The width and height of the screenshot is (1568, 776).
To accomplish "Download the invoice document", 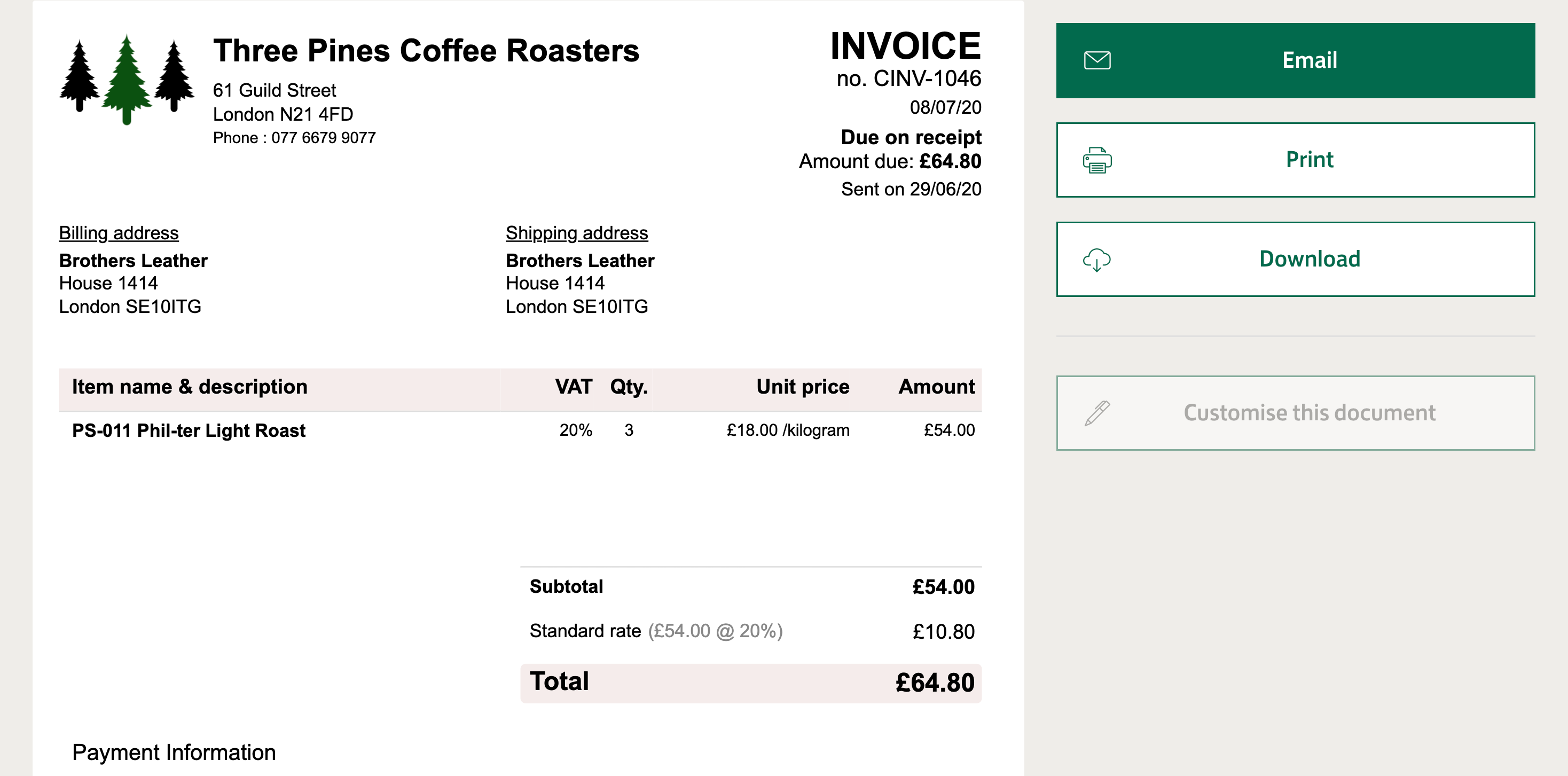I will (x=1295, y=259).
